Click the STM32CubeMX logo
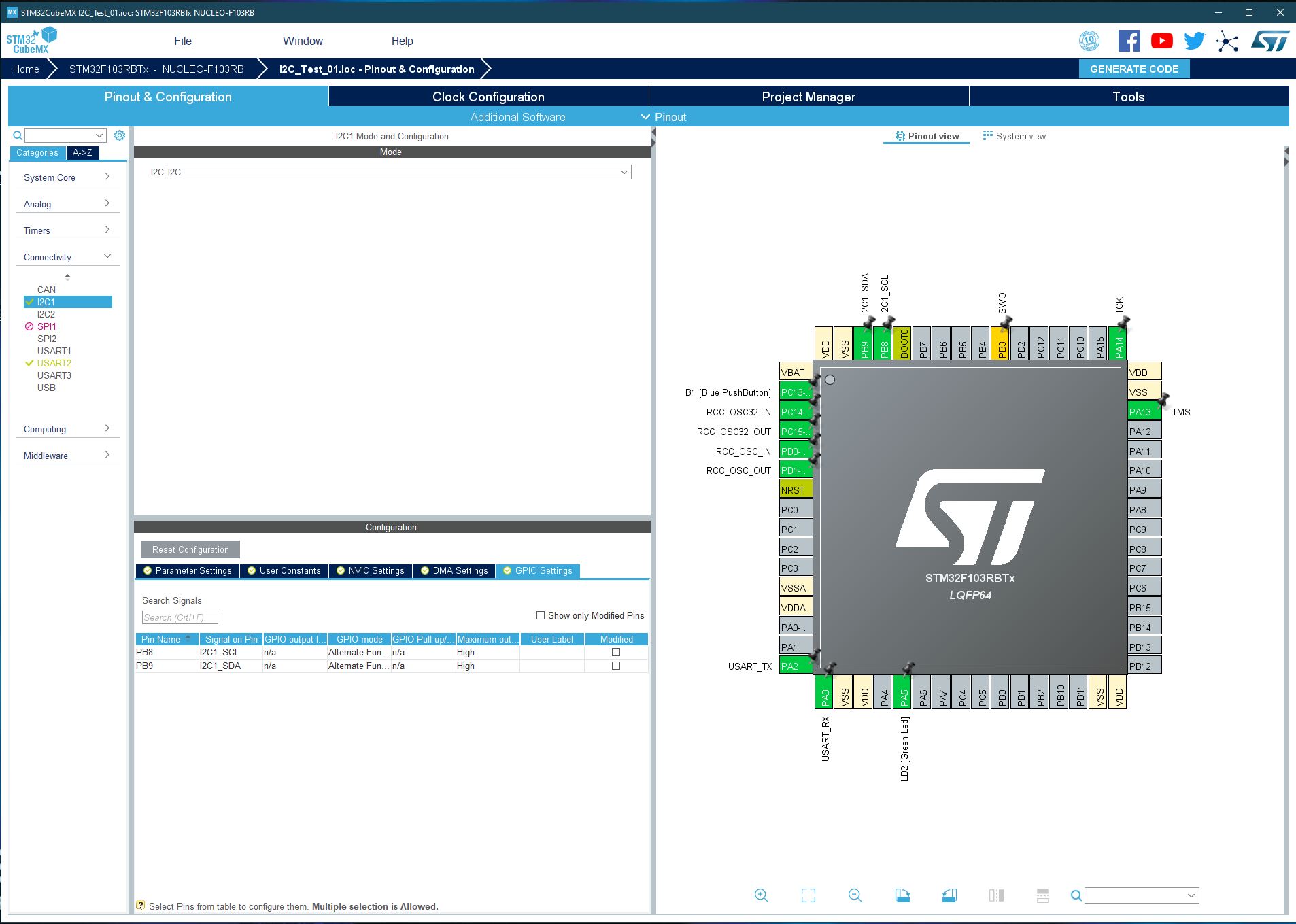Screen dimensions: 1296x924 coord(31,40)
